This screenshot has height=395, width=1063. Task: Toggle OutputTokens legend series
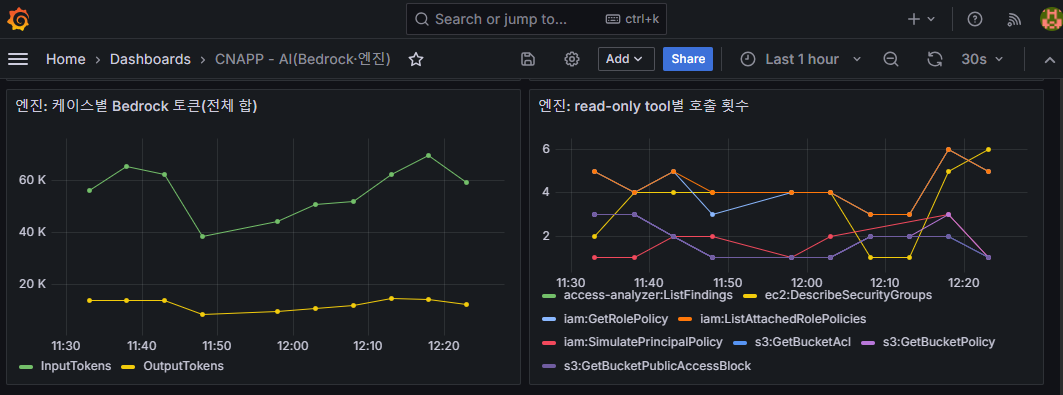[x=183, y=366]
